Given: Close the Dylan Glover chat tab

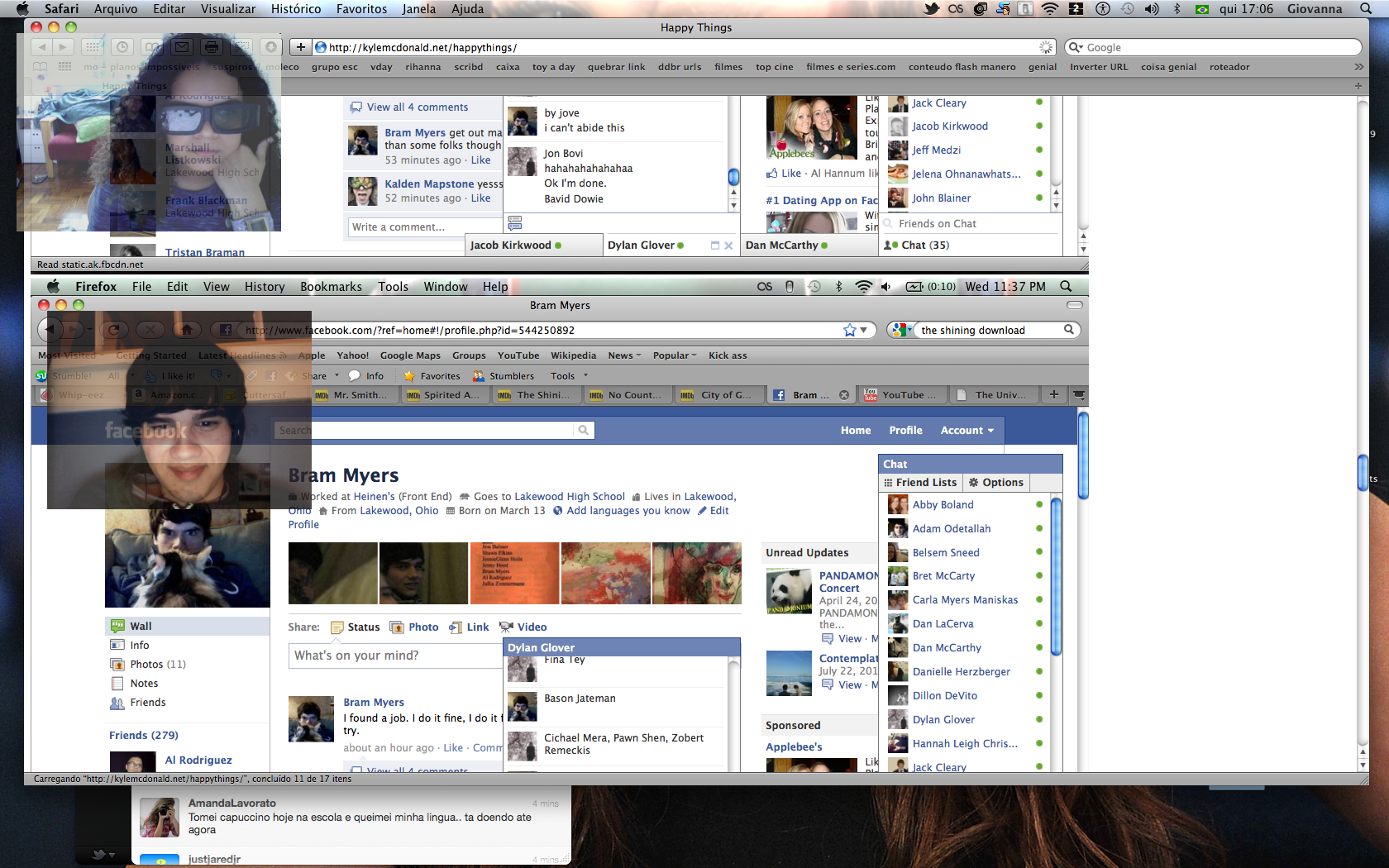Looking at the screenshot, I should (728, 246).
